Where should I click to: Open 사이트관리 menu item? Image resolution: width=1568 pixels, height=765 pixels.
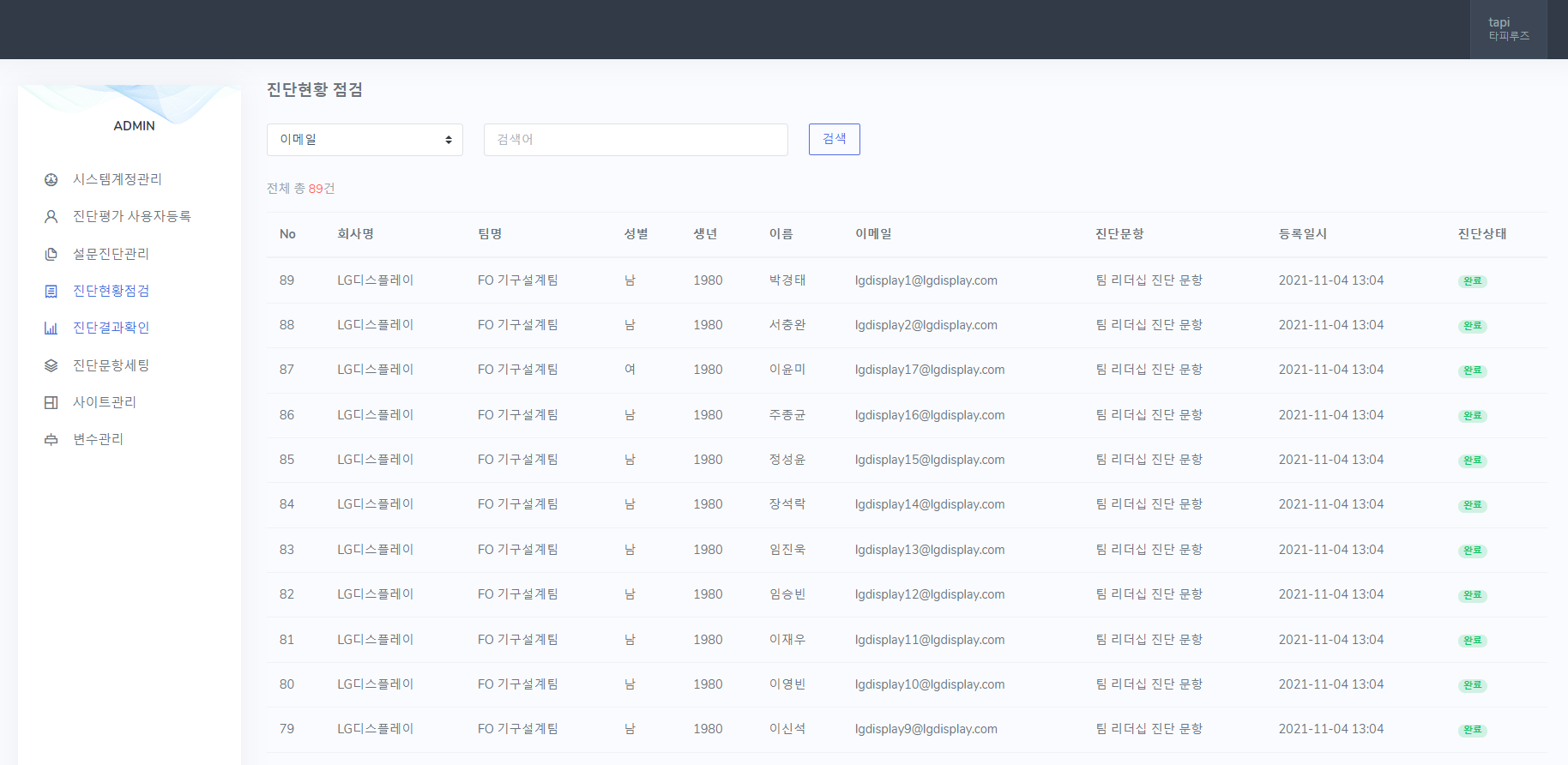(x=104, y=402)
